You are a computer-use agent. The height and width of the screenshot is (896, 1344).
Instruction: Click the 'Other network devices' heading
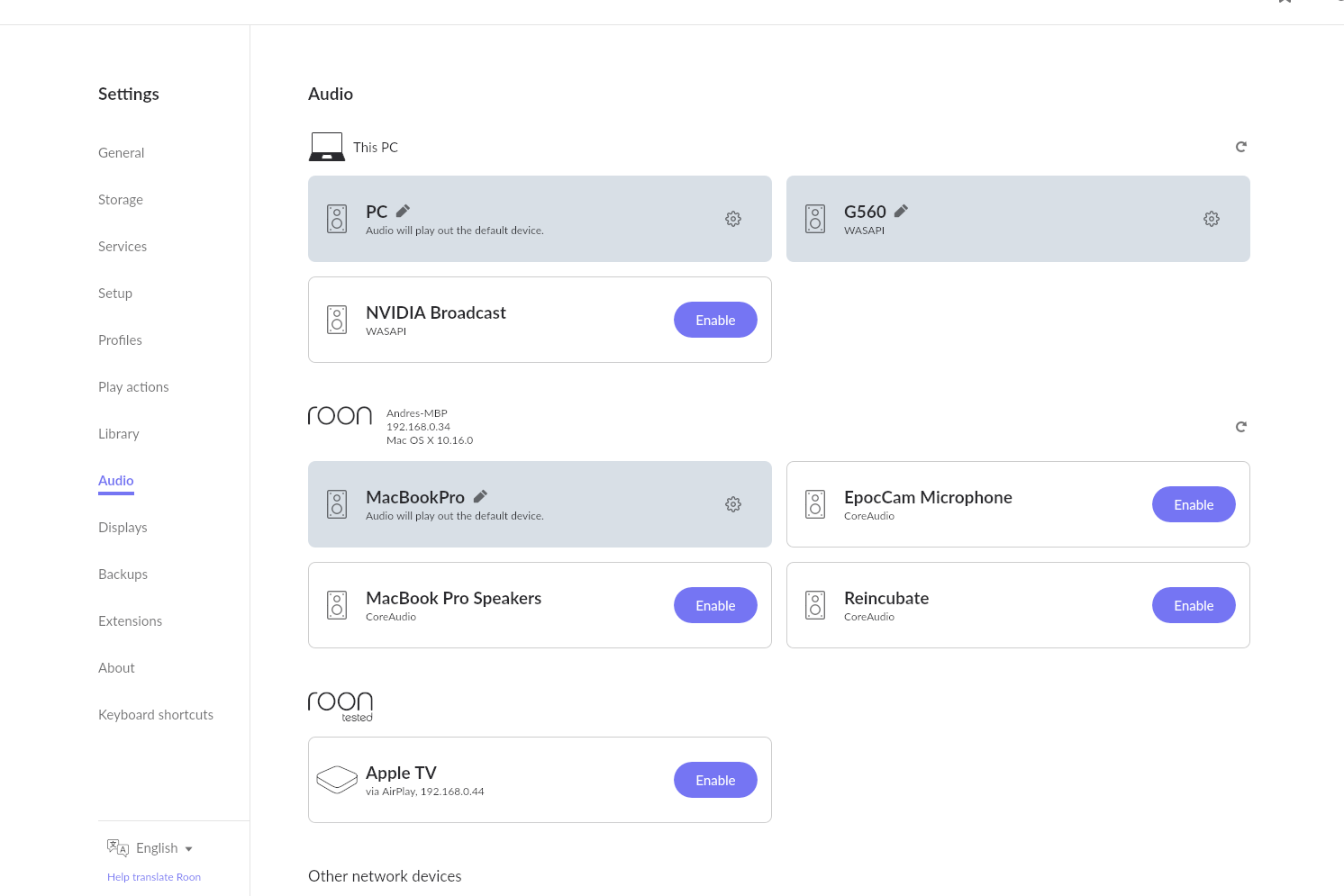385,876
